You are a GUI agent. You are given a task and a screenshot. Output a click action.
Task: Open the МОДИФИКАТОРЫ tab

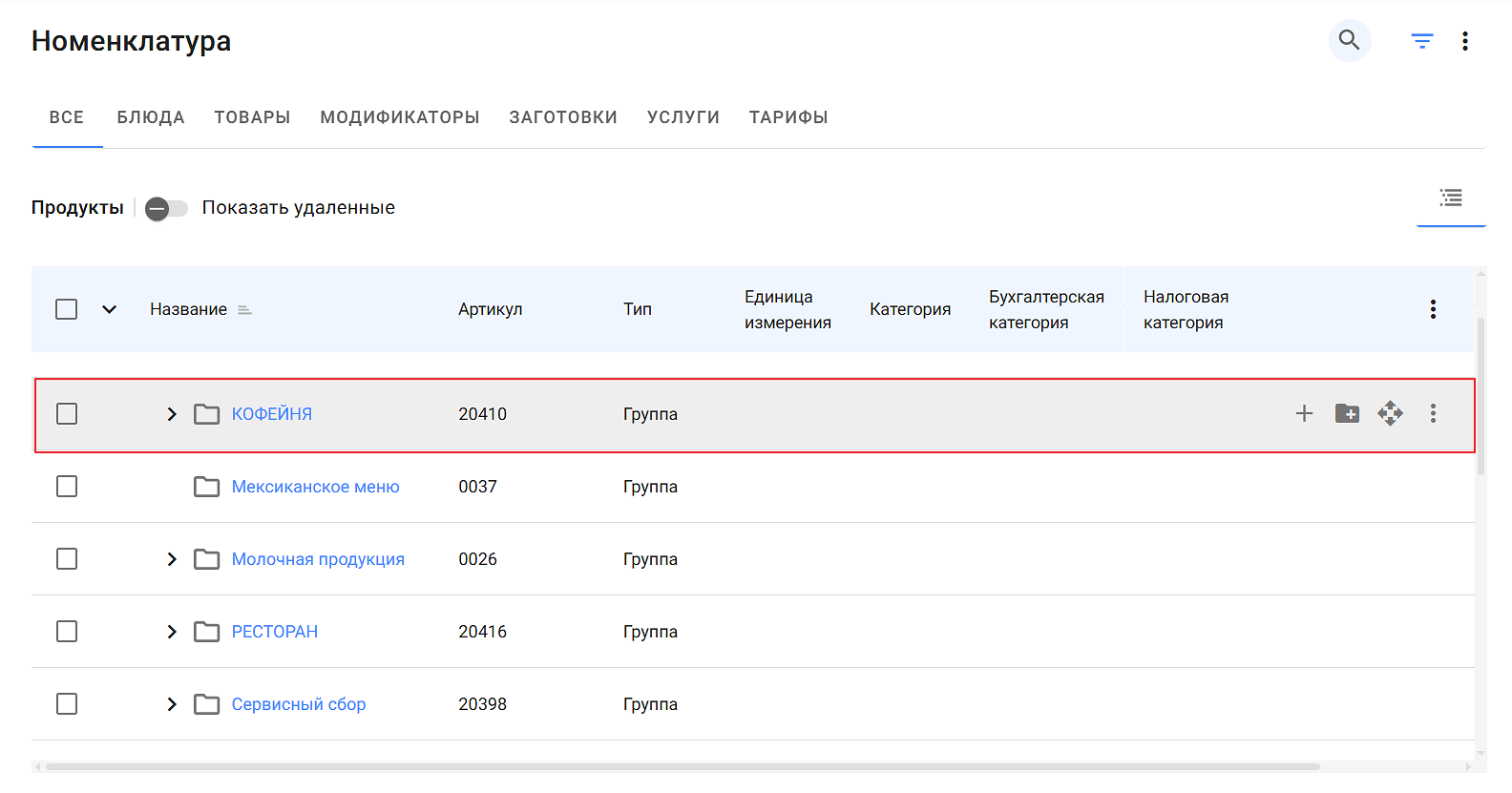tap(399, 117)
